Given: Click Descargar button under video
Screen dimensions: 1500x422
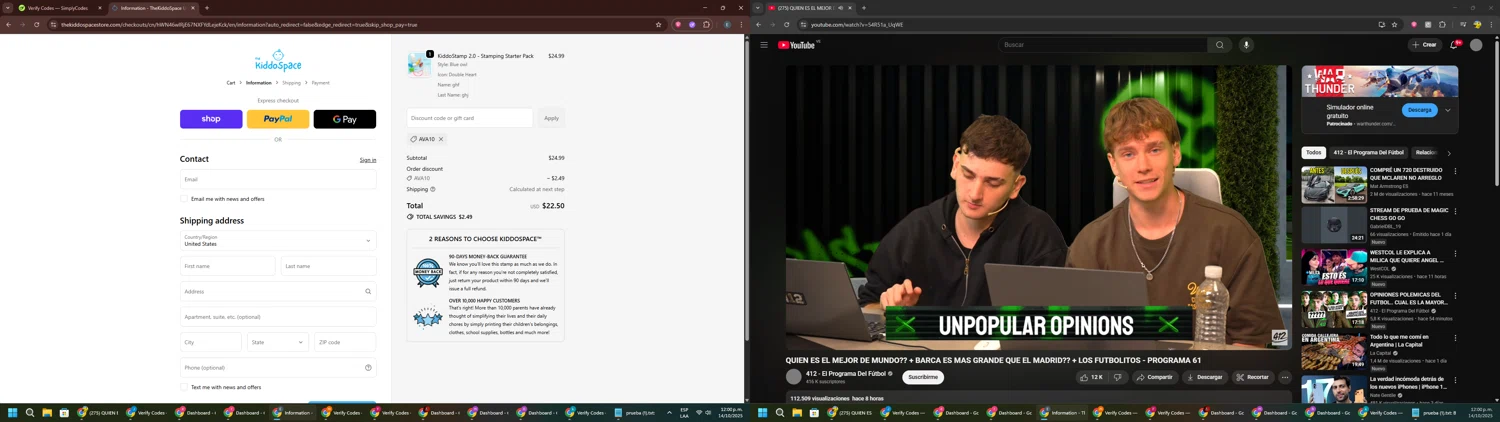Looking at the screenshot, I should (x=1205, y=377).
